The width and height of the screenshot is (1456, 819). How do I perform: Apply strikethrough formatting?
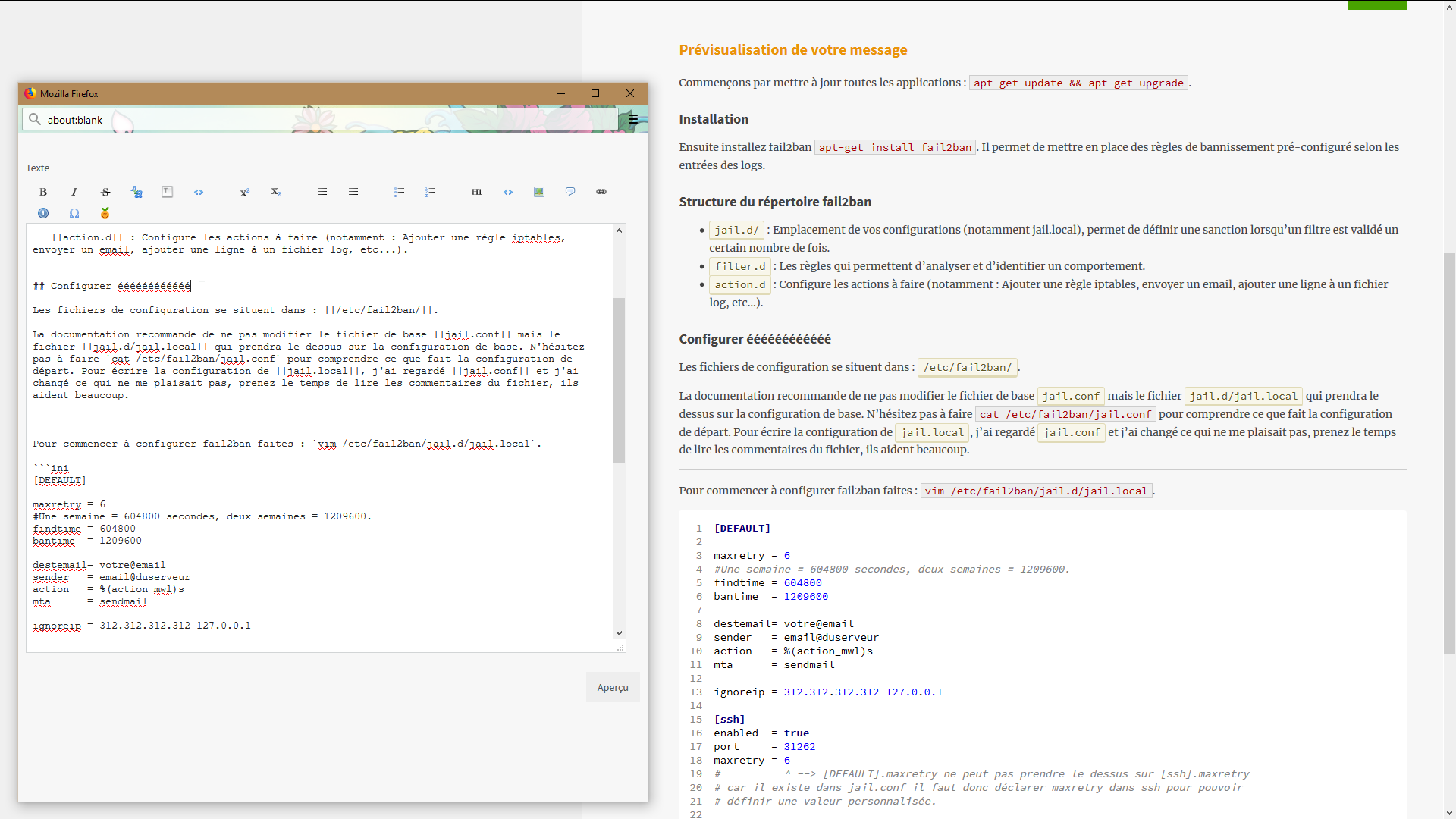coord(105,192)
